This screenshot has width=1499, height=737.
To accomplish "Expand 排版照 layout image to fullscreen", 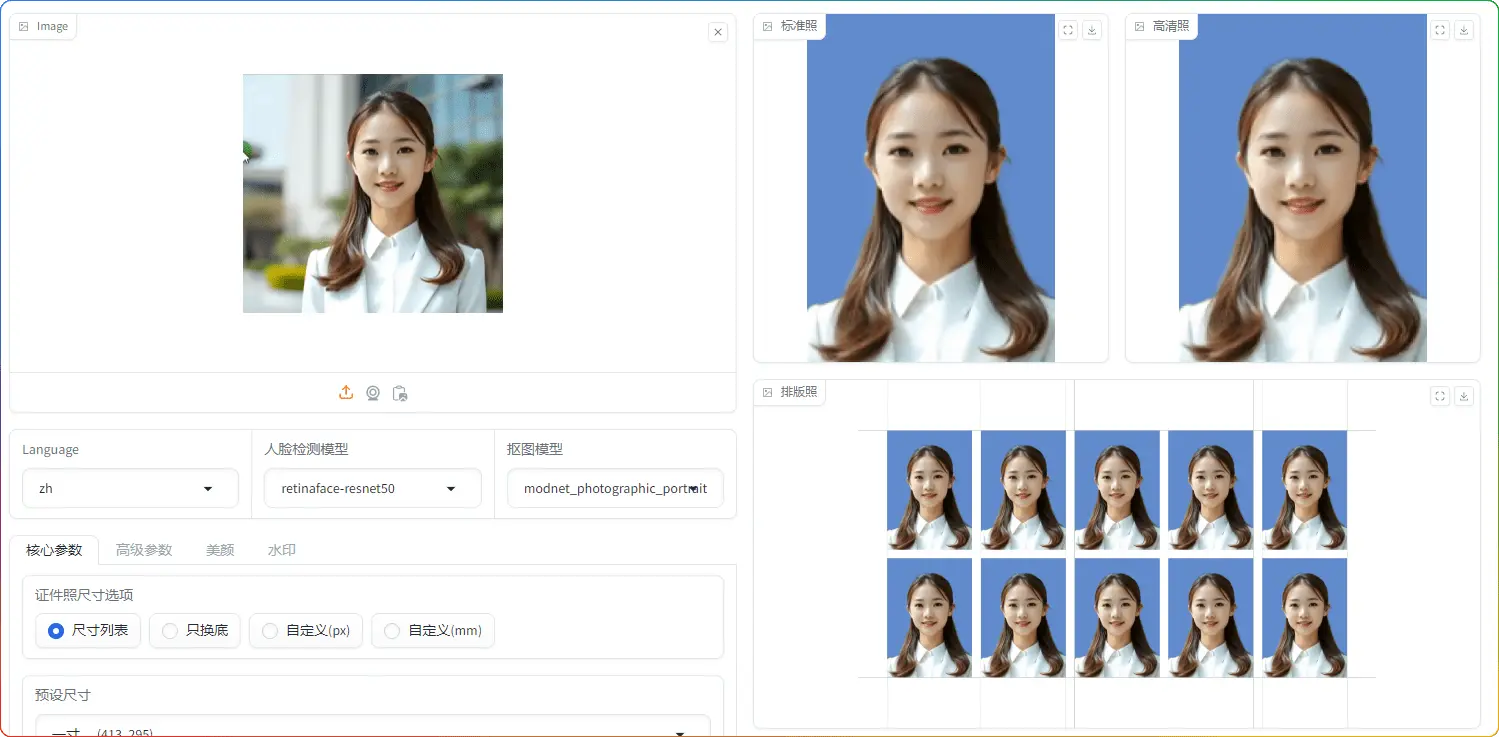I will pyautogui.click(x=1440, y=396).
